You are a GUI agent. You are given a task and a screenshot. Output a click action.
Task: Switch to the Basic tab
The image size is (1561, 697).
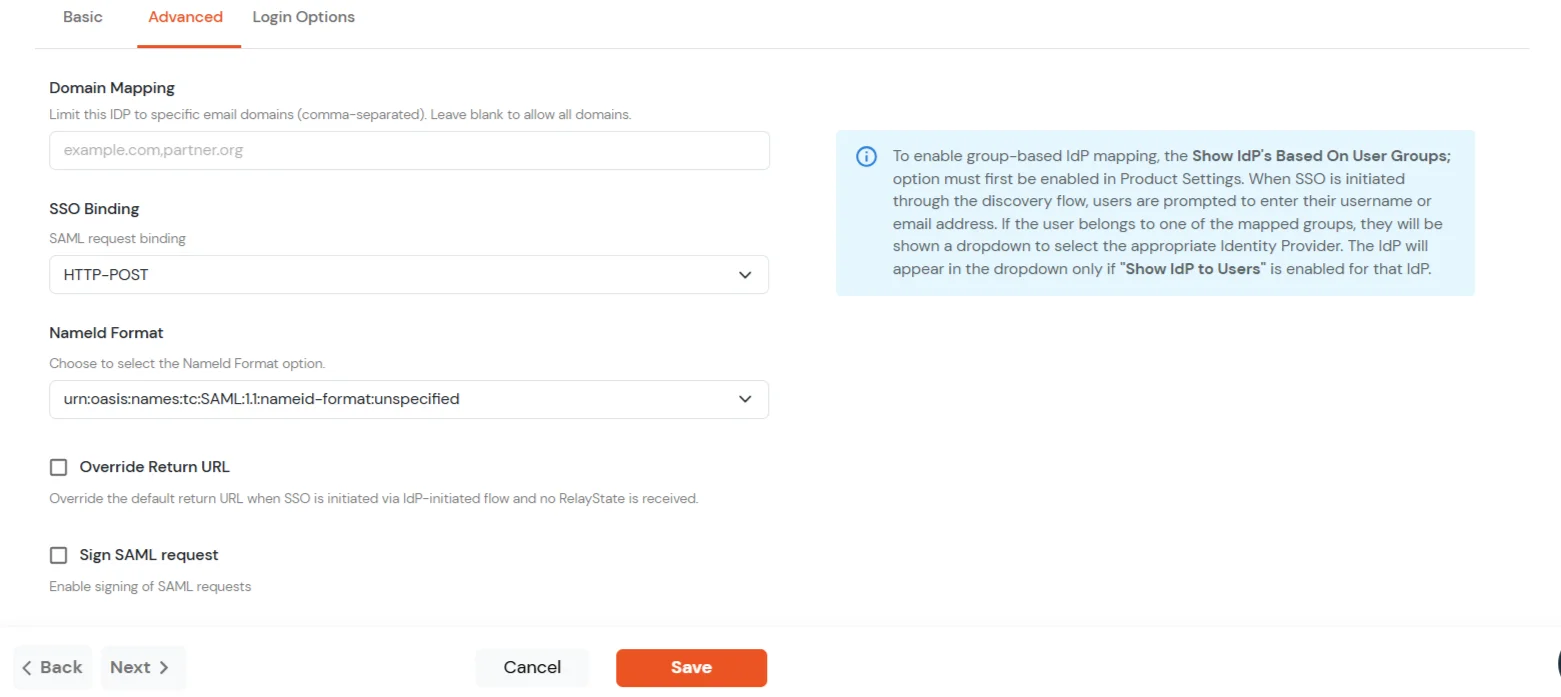click(83, 17)
